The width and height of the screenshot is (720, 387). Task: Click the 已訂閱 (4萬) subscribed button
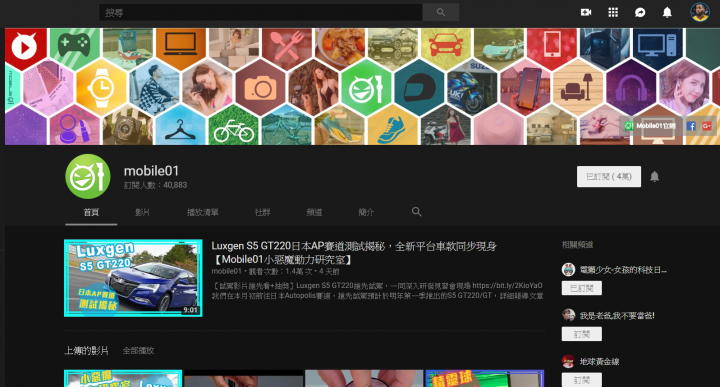tap(609, 176)
